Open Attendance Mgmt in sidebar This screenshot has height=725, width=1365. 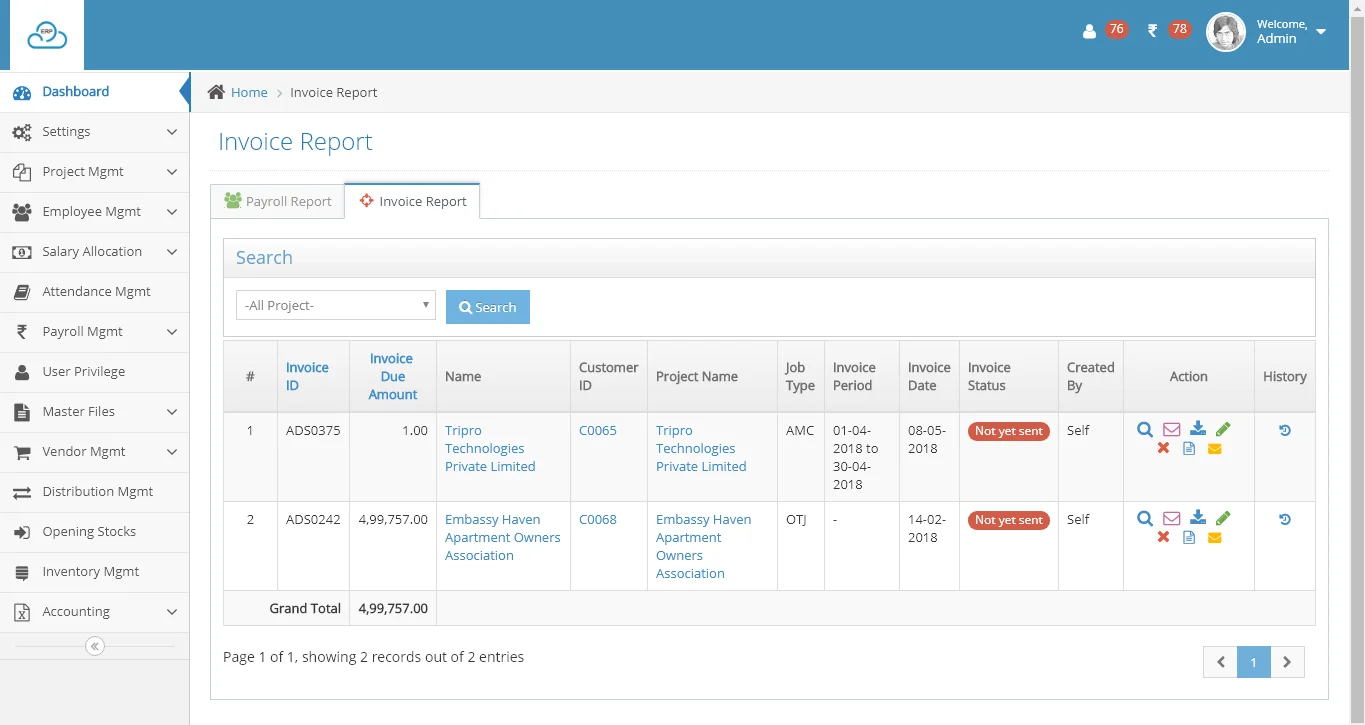pos(94,292)
